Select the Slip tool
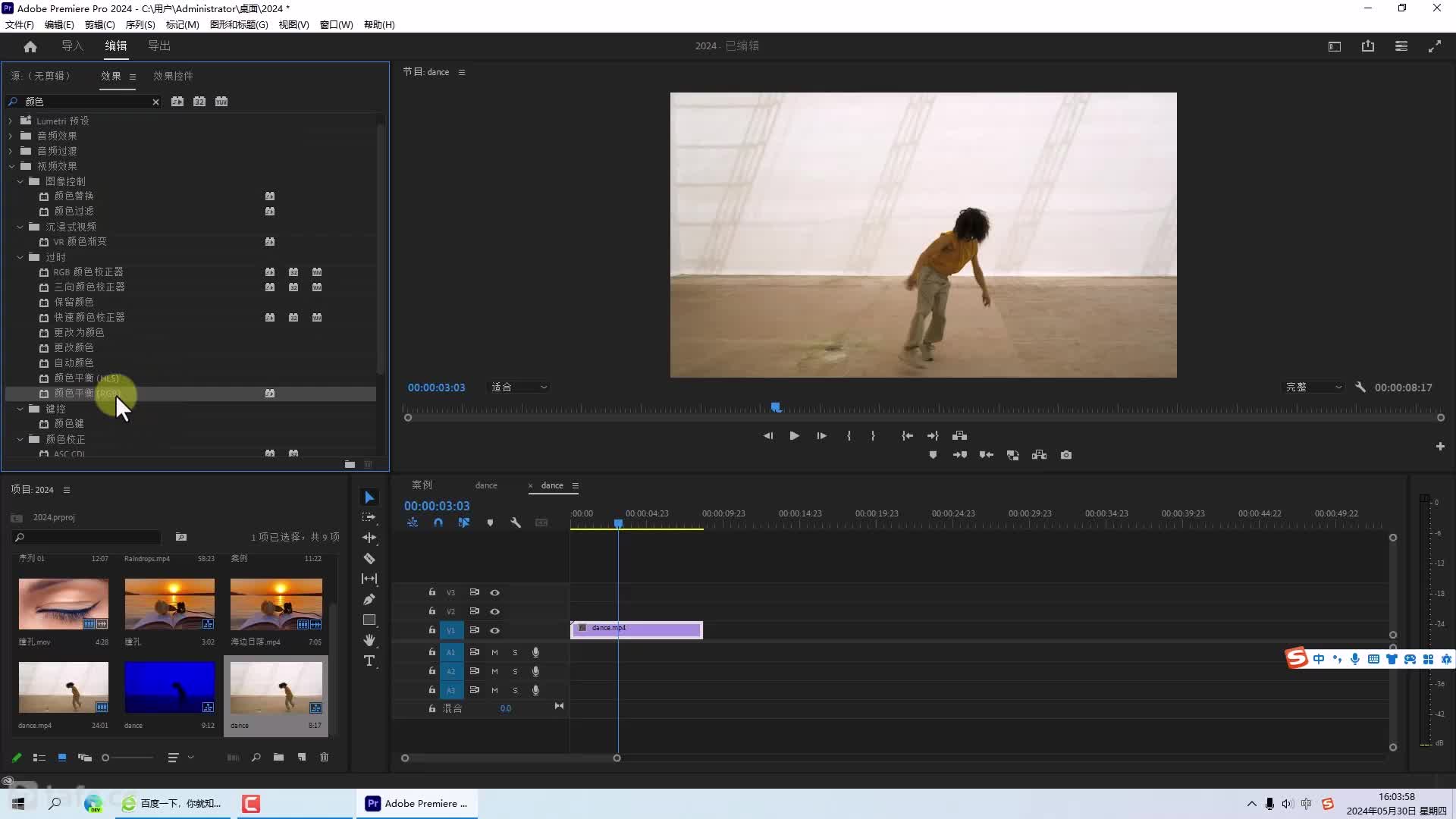 coord(369,579)
